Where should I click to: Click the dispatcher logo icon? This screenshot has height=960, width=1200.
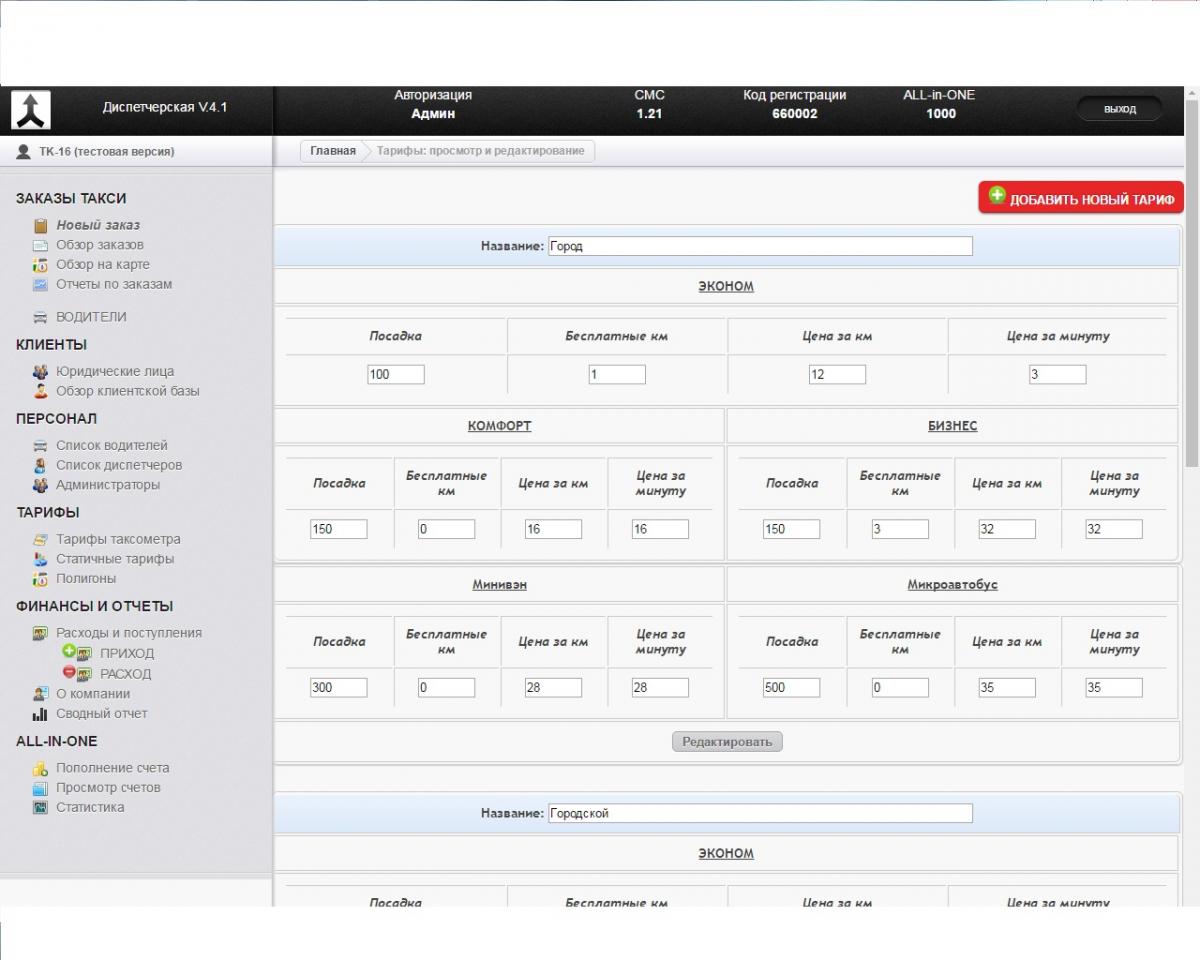(31, 110)
